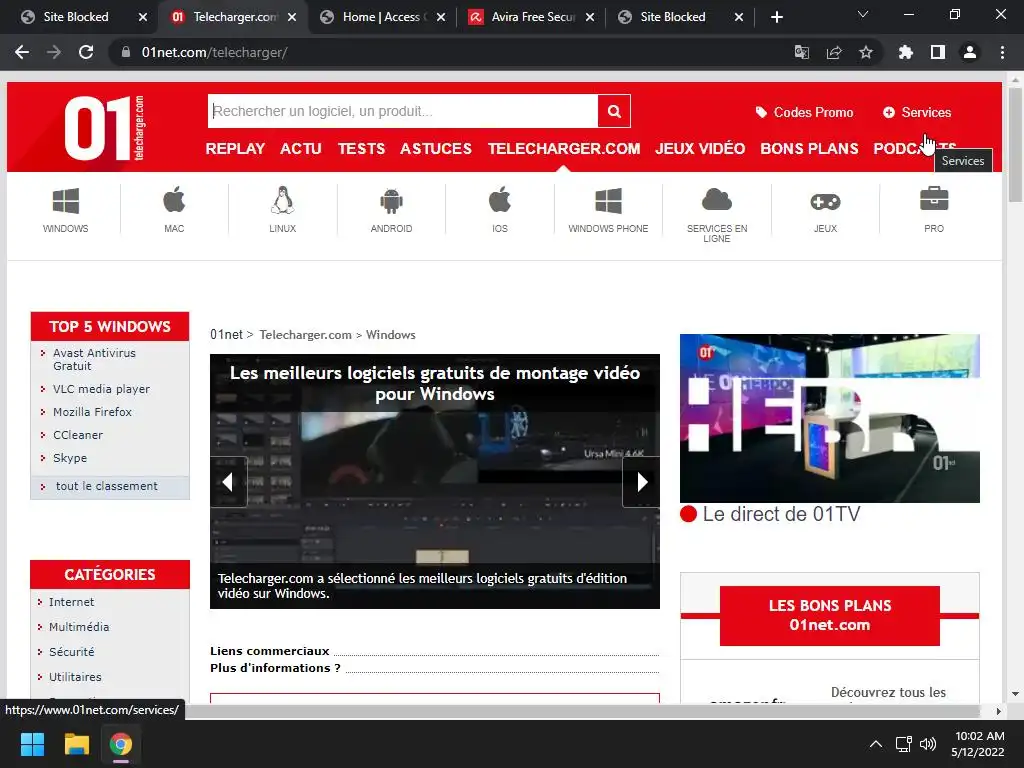
Task: Switch to first Site Blocked tab
Action: (x=75, y=17)
